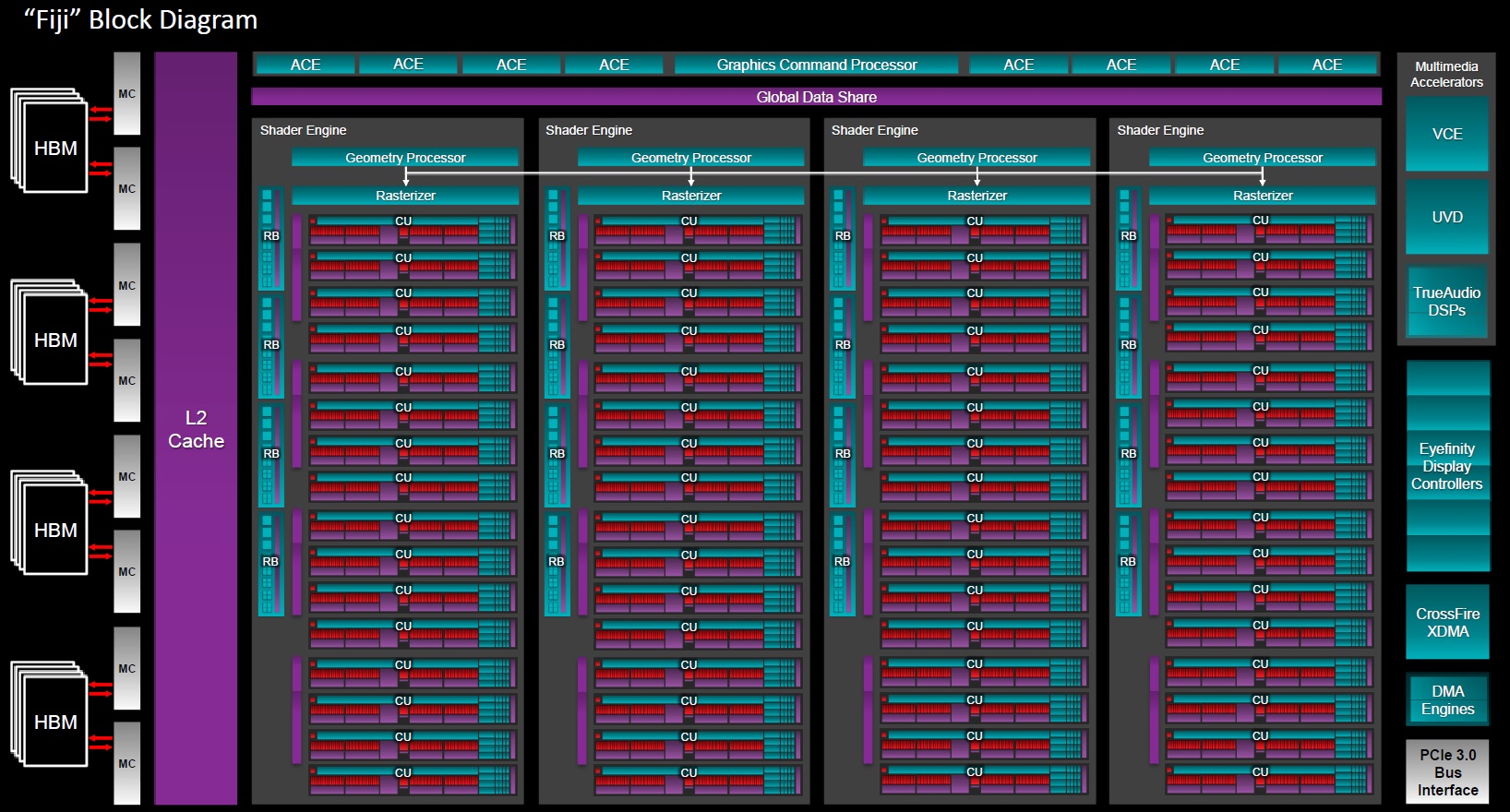
Task: Click the topmost HBM memory stack
Action: coord(51,141)
